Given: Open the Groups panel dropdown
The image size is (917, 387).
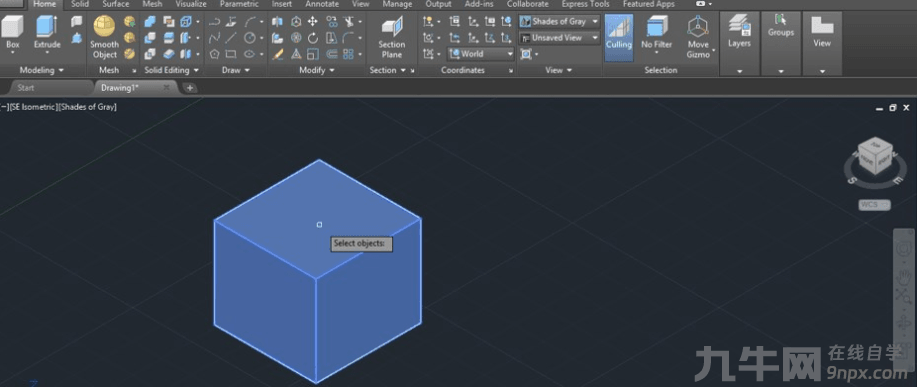Looking at the screenshot, I should [781, 71].
